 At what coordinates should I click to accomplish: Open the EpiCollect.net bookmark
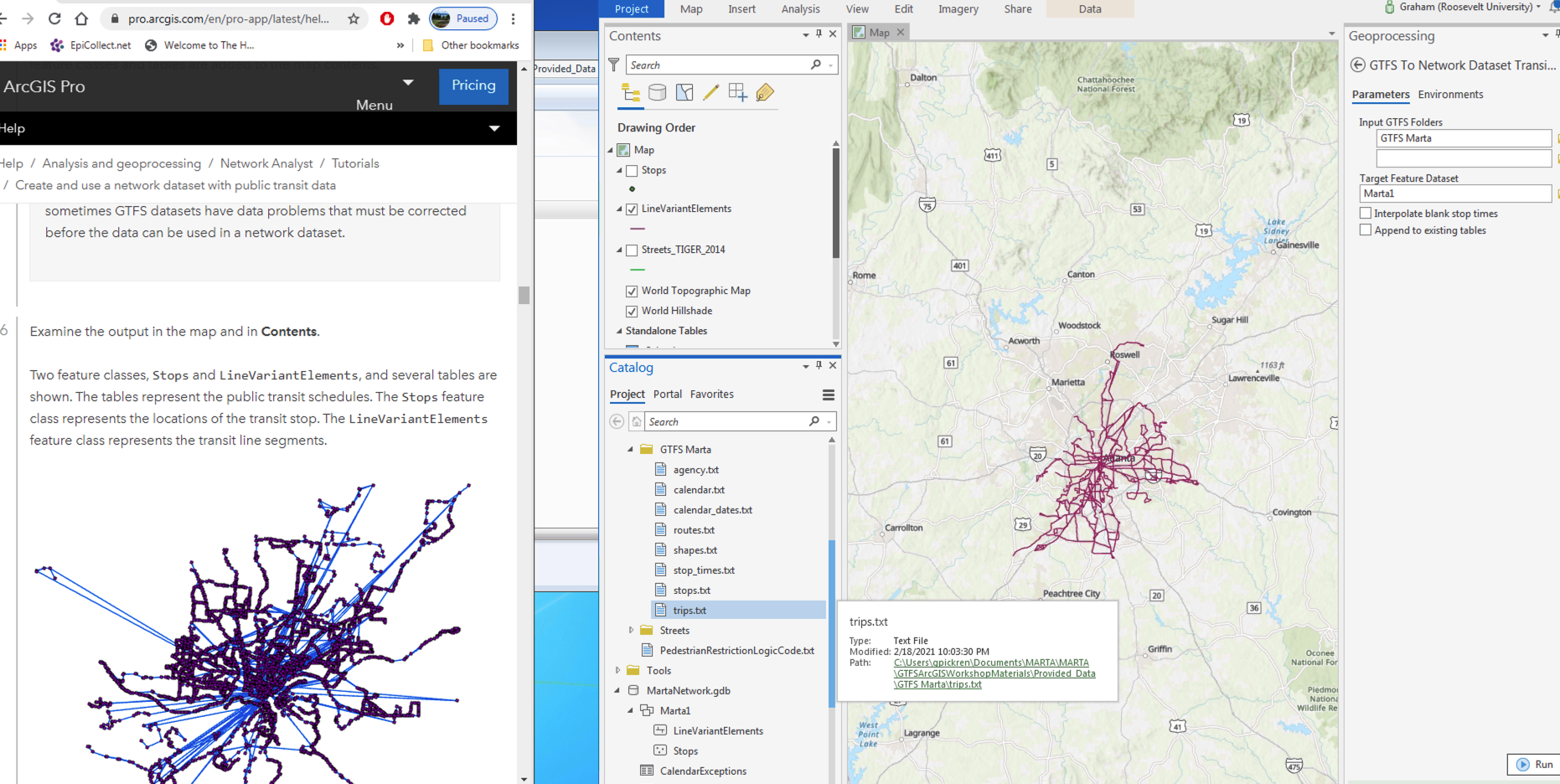click(90, 45)
